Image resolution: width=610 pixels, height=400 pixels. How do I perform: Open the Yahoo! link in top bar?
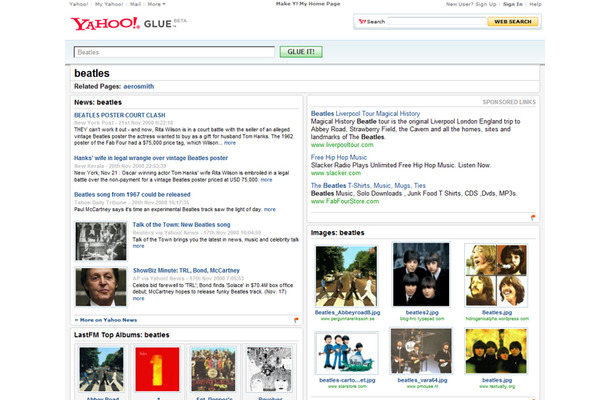79,4
